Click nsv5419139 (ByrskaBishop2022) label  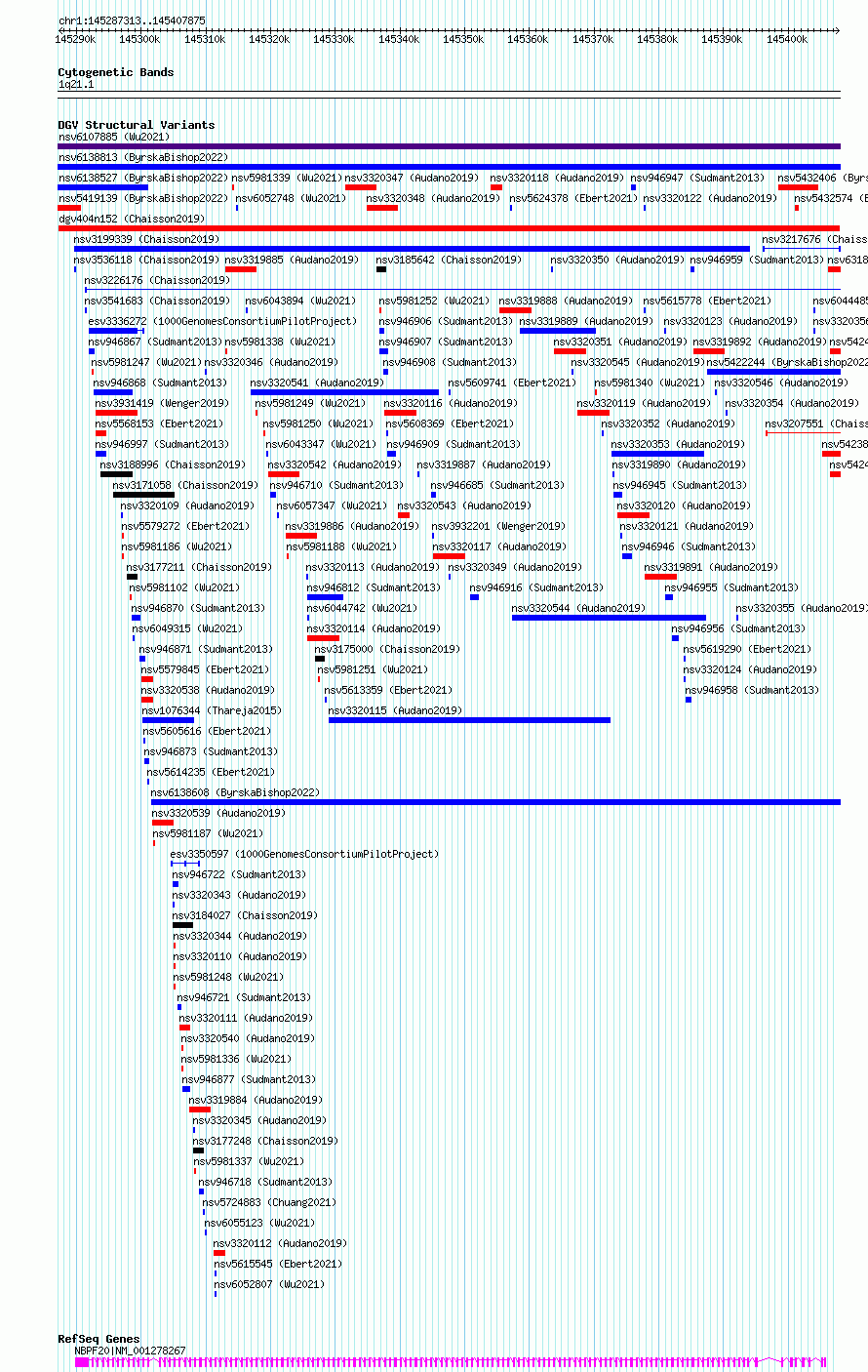tap(142, 198)
